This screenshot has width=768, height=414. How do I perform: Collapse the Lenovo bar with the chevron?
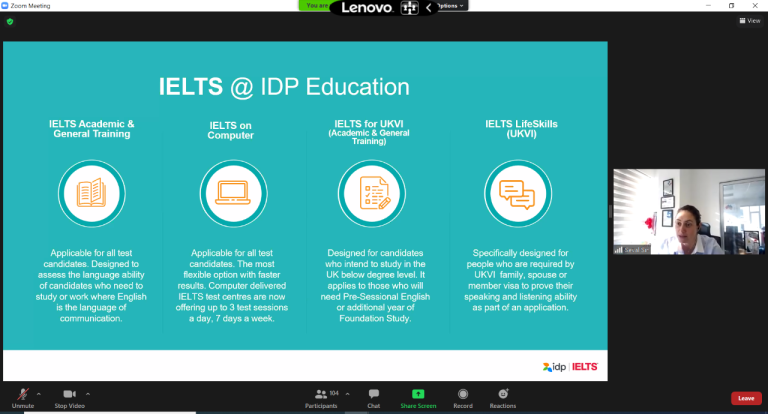[428, 8]
